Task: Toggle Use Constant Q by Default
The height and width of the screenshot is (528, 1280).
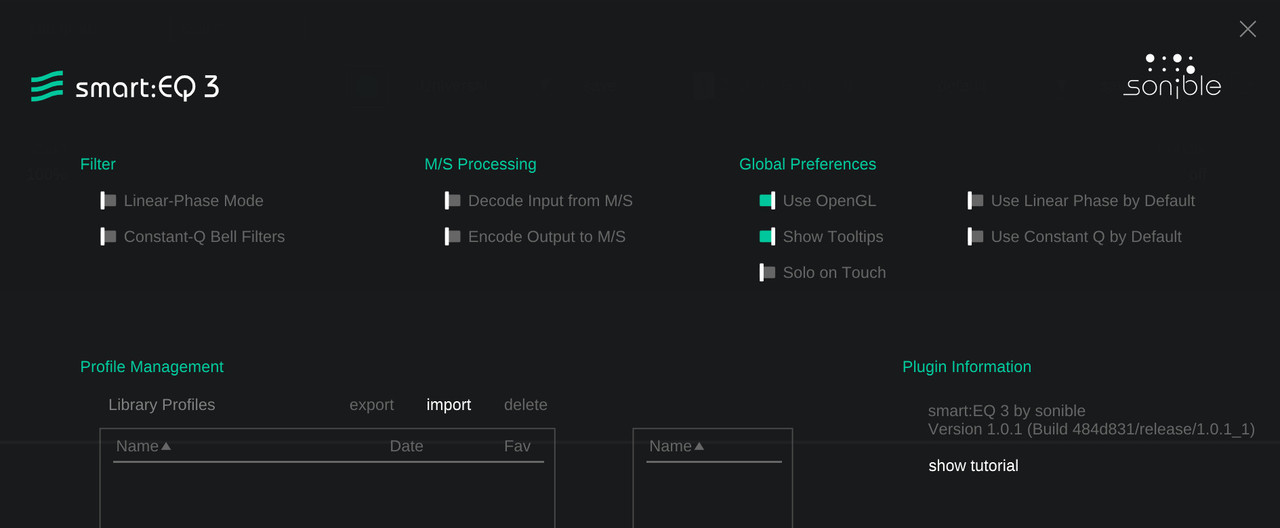Action: pyautogui.click(x=975, y=237)
